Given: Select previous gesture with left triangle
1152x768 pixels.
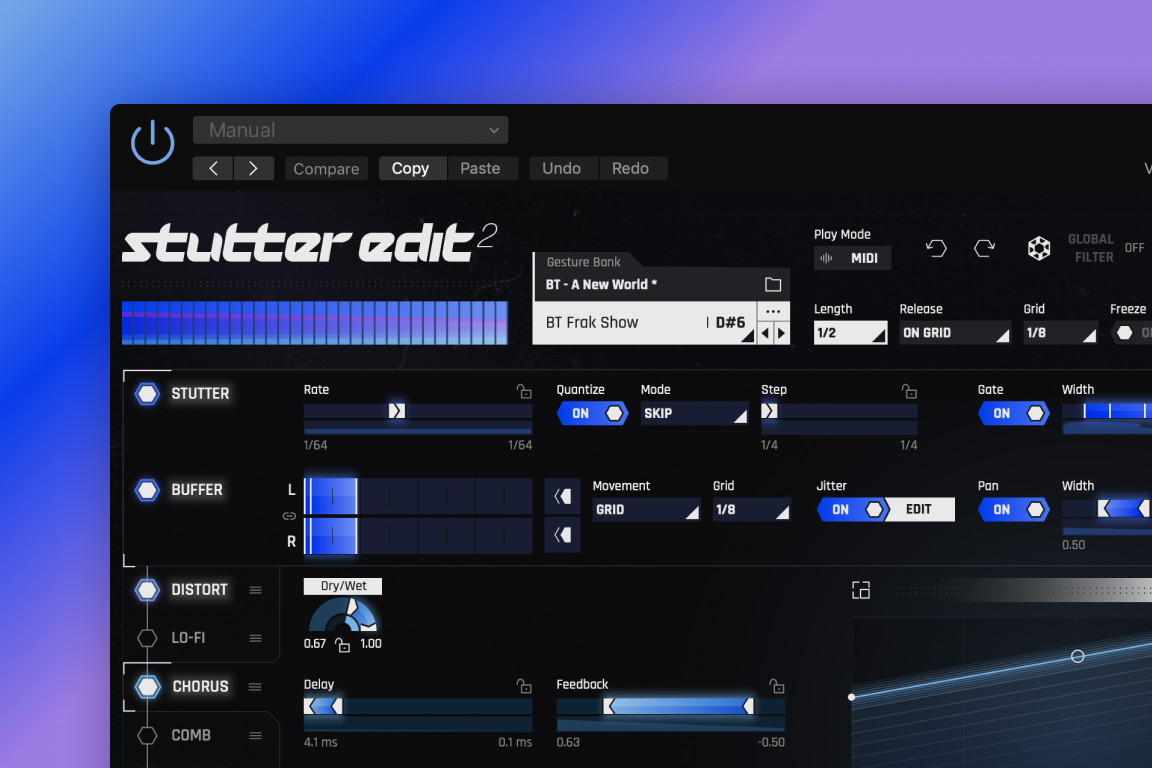Looking at the screenshot, I should click(x=765, y=333).
